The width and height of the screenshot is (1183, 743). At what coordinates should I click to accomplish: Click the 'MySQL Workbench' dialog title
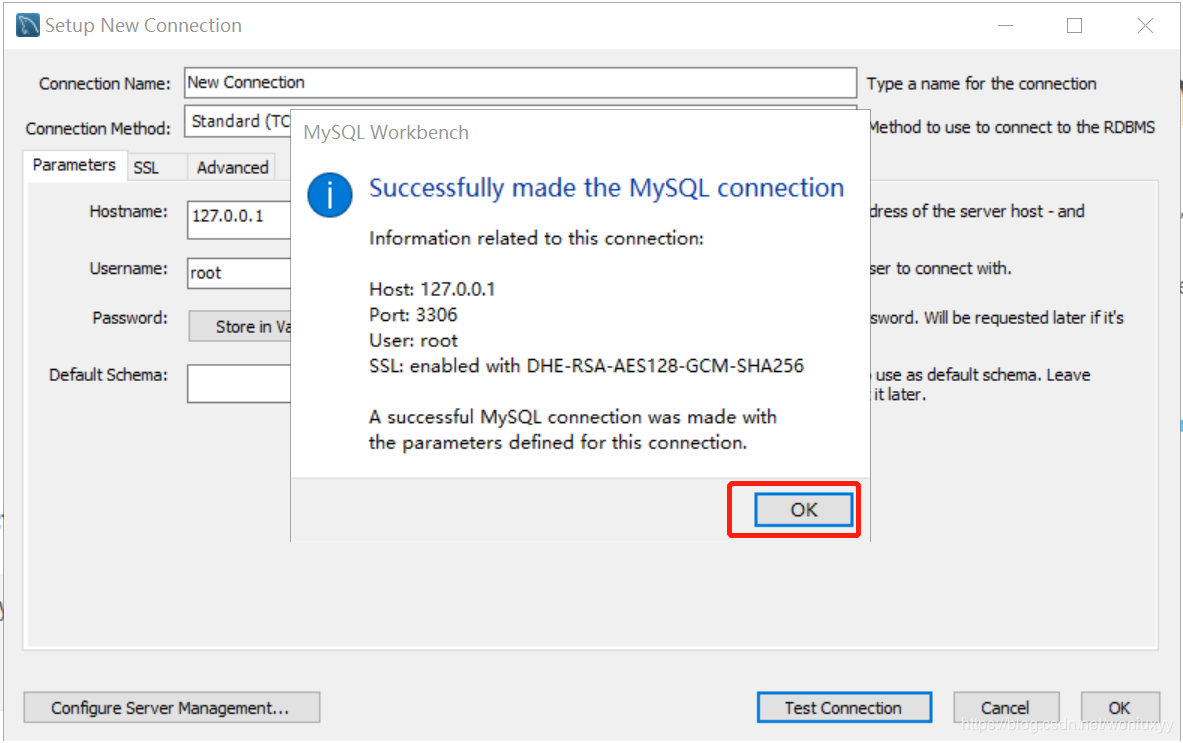[386, 133]
